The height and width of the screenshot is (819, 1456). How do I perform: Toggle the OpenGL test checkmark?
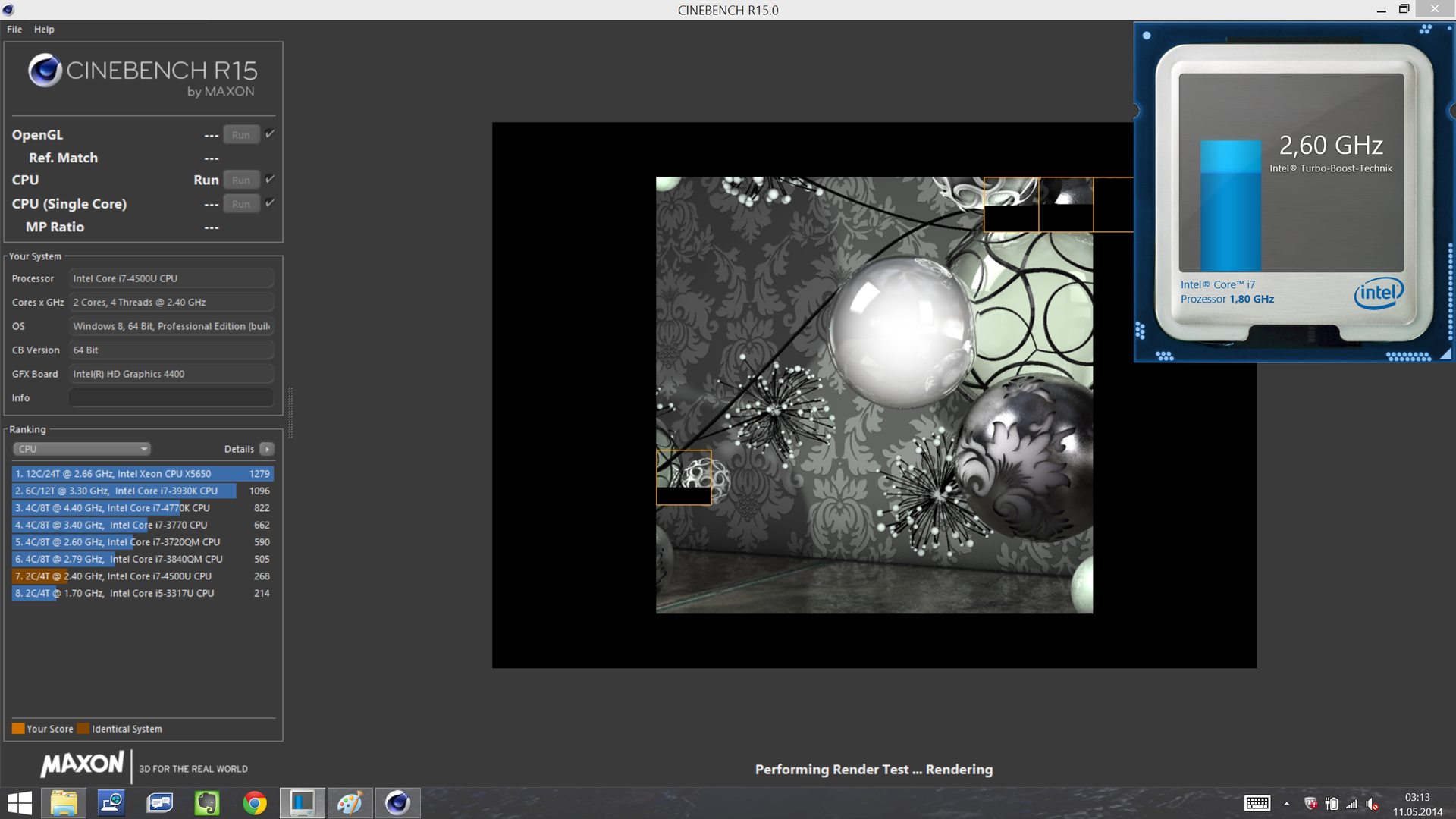pos(270,134)
